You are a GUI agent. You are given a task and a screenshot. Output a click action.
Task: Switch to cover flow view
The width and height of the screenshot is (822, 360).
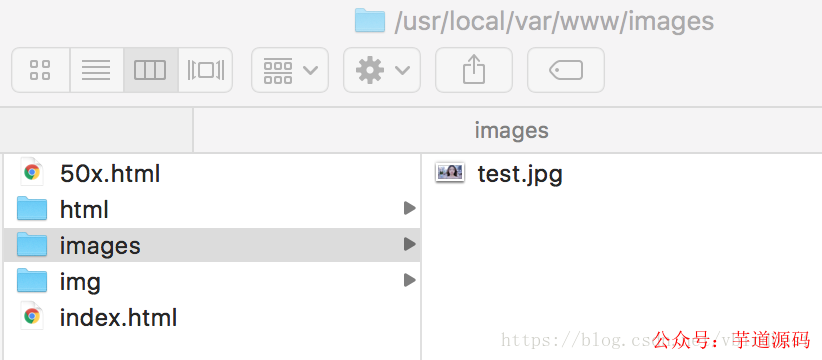(x=205, y=70)
